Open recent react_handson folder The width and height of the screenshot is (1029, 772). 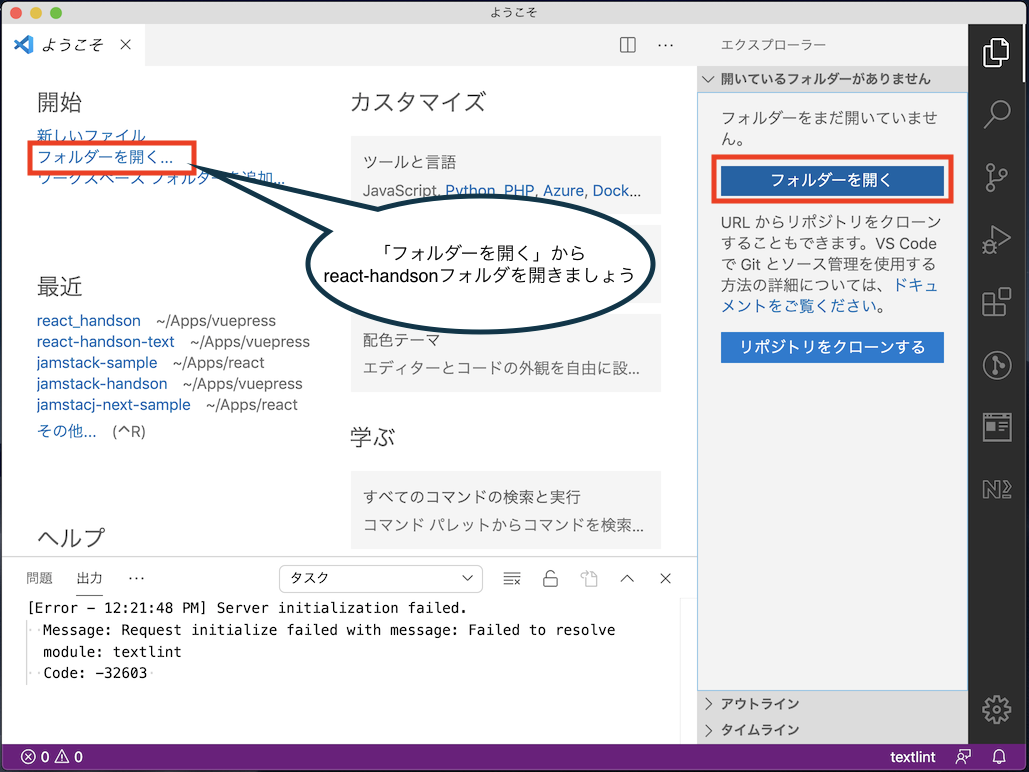coord(89,320)
